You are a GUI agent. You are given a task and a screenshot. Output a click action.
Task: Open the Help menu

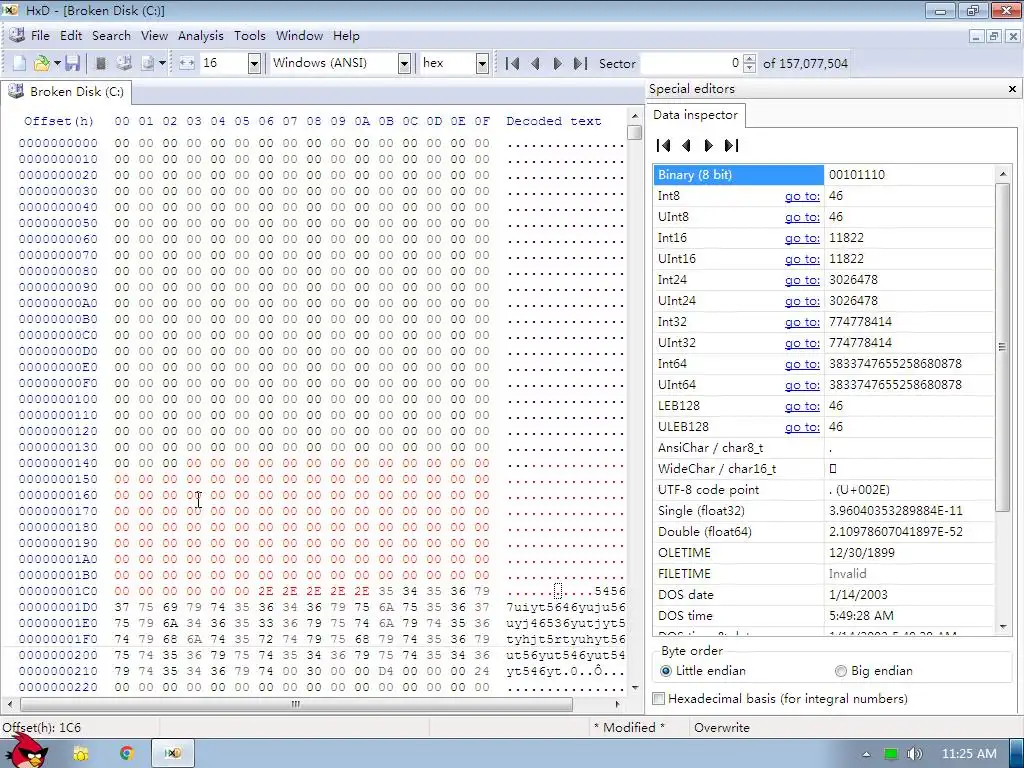click(346, 36)
